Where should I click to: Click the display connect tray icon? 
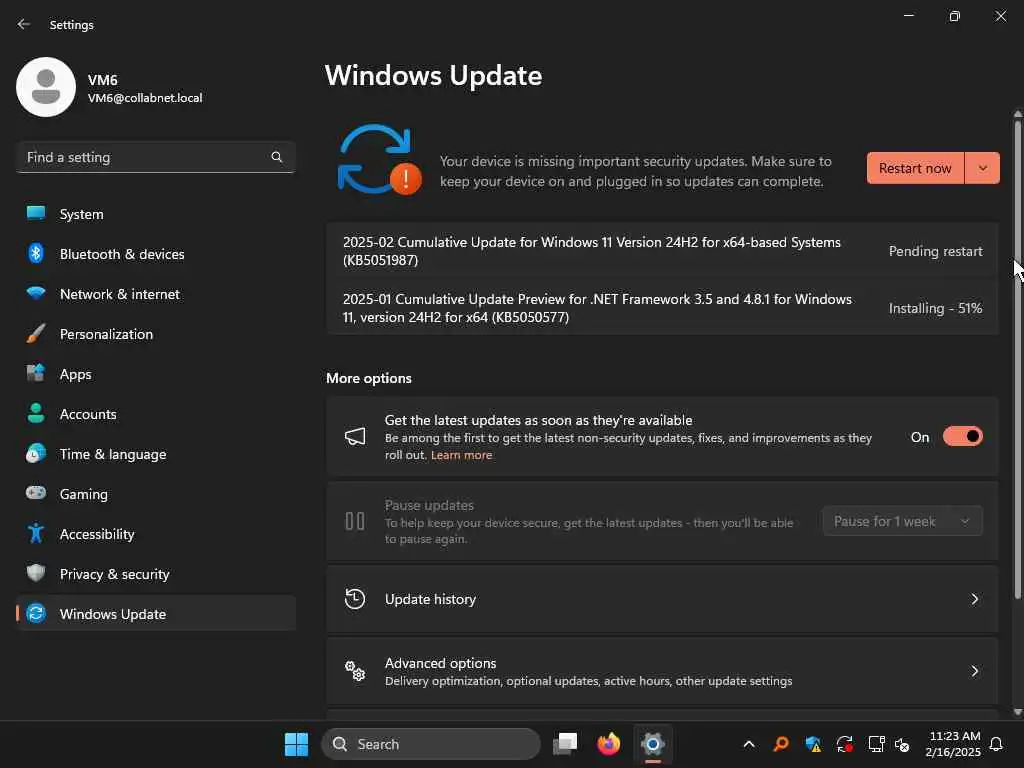point(876,744)
